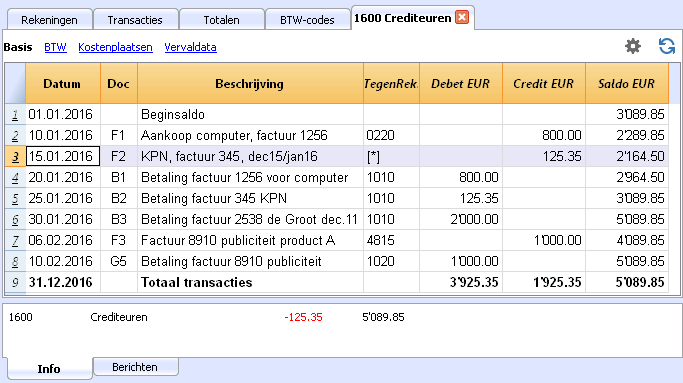This screenshot has height=383, width=683.
Task: Select the Basis view
Action: click(x=18, y=47)
